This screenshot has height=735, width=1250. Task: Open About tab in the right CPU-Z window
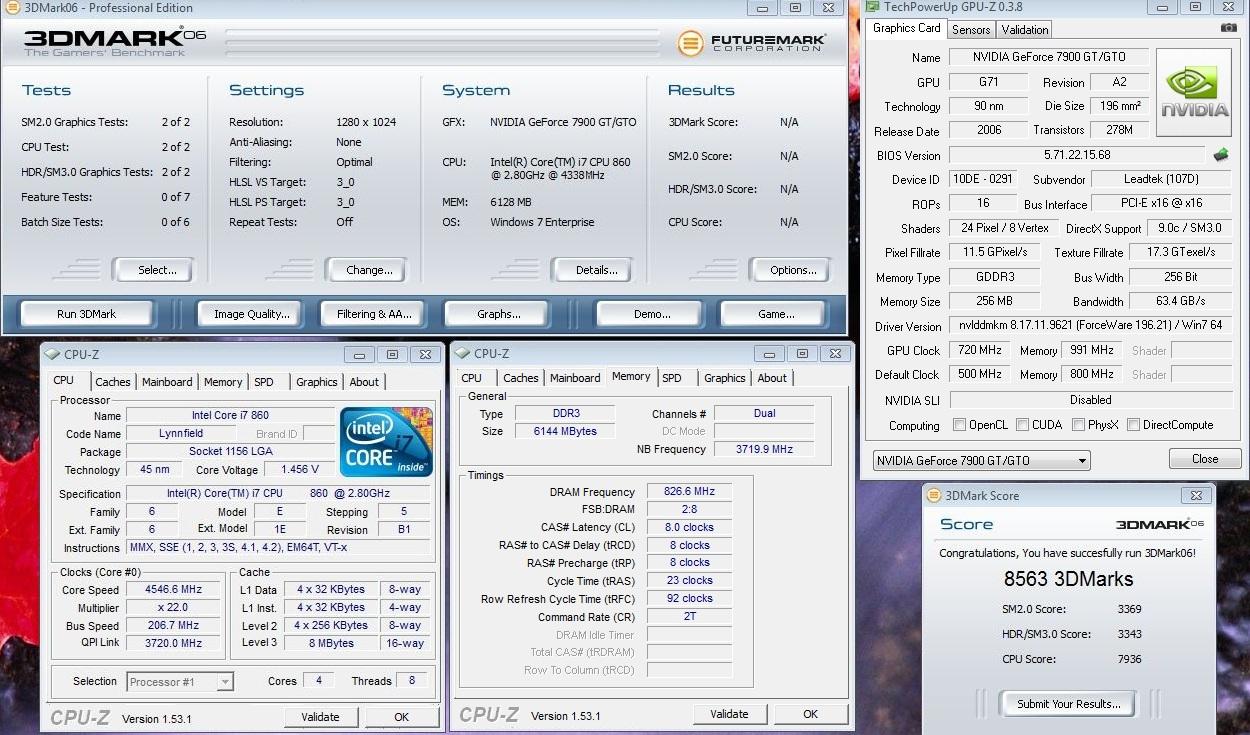pyautogui.click(x=772, y=378)
